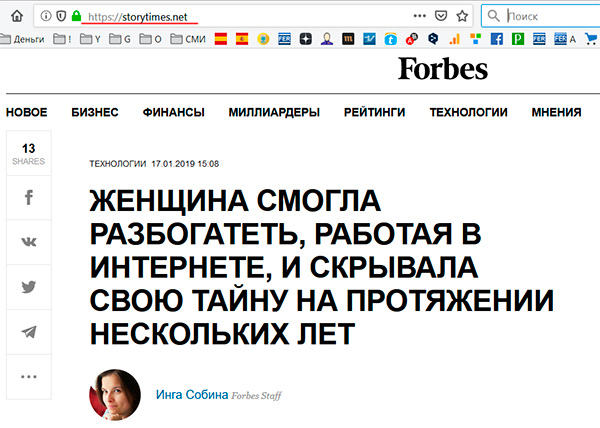
Task: Click the tracking protection shield icon
Action: (x=61, y=16)
